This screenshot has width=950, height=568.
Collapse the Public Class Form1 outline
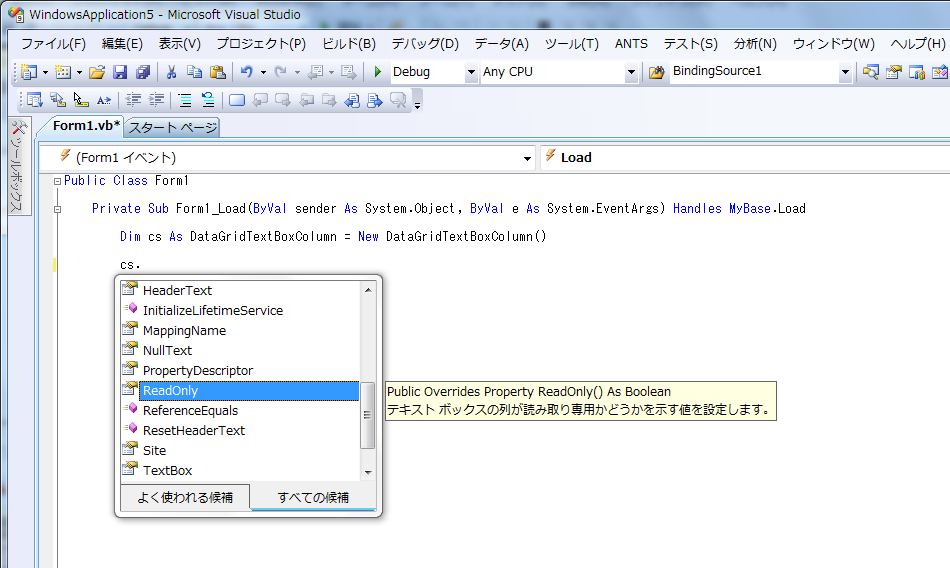pyautogui.click(x=58, y=181)
